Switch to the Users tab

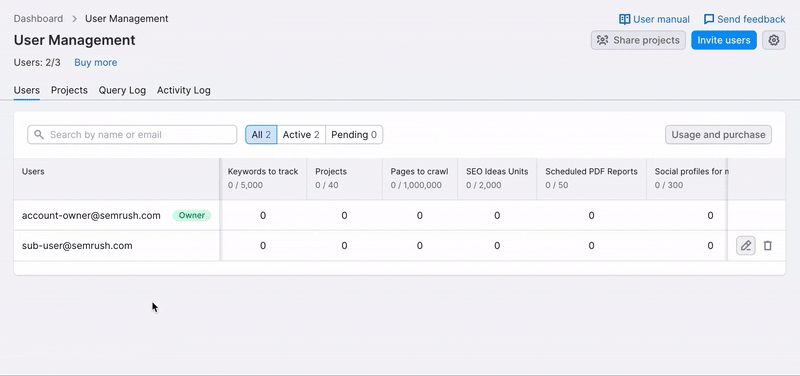(x=27, y=90)
